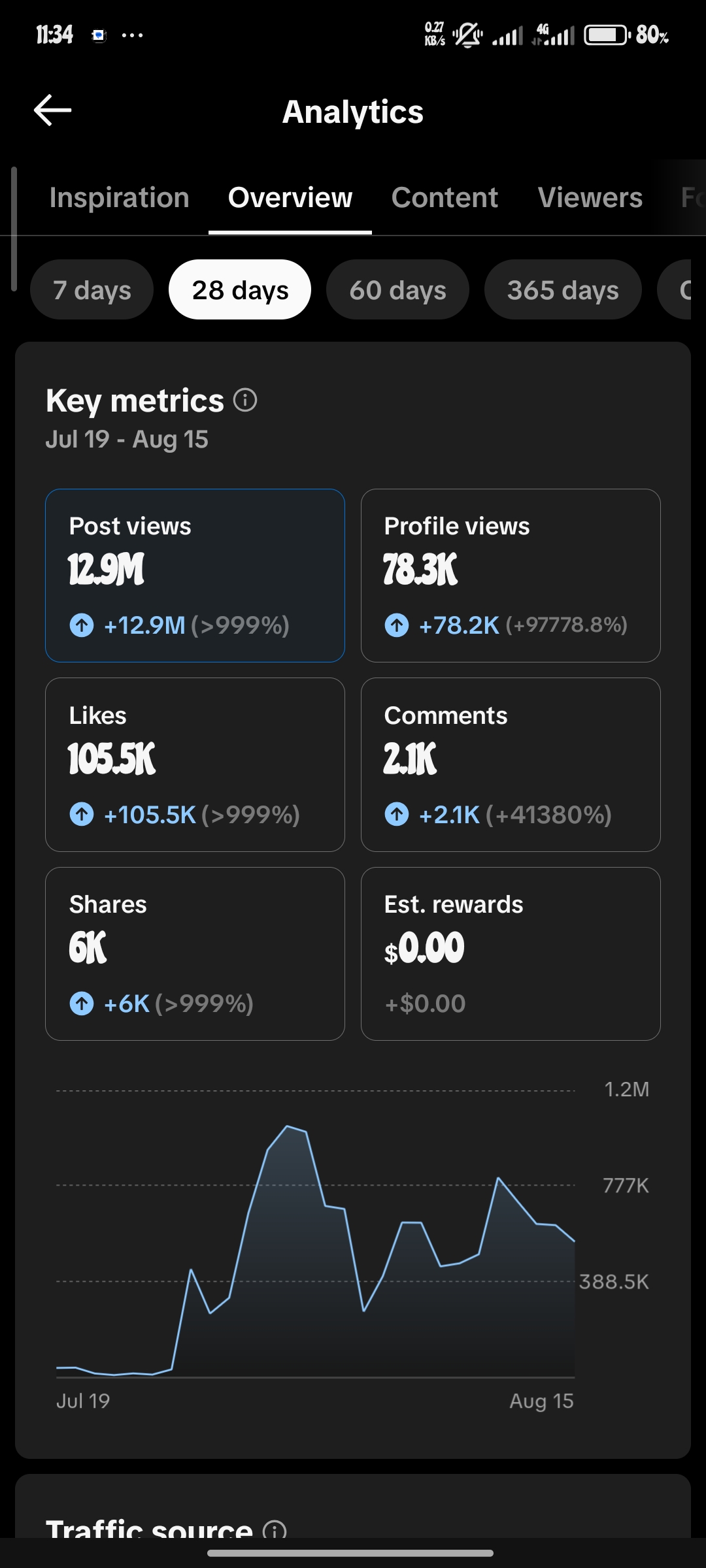Tap the Traffic source info icon
The image size is (706, 1568).
(275, 1529)
